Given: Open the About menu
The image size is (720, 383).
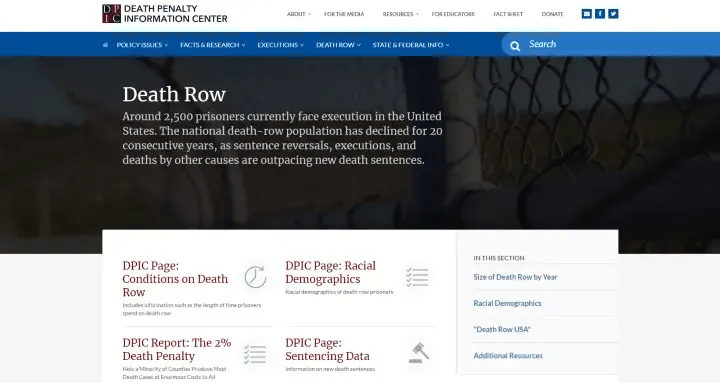Looking at the screenshot, I should [296, 14].
